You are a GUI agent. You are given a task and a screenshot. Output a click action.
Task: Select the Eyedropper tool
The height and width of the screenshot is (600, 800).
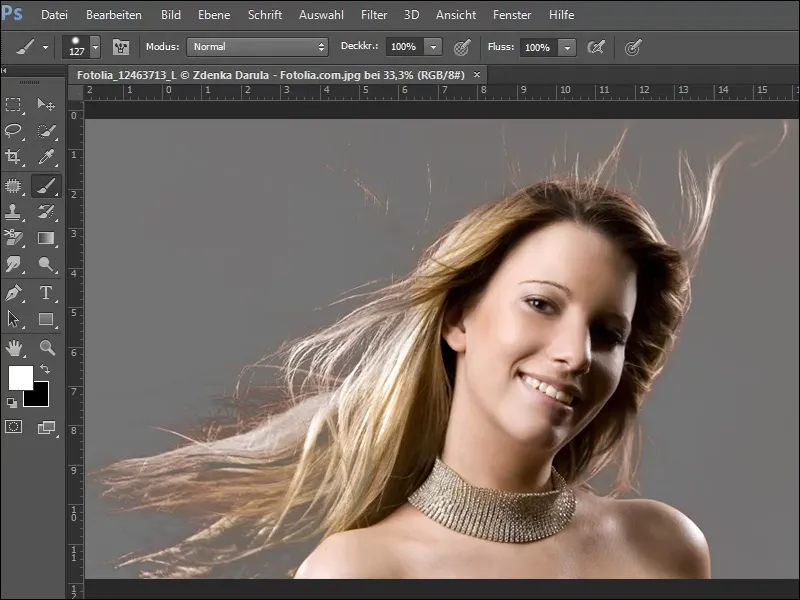[46, 157]
